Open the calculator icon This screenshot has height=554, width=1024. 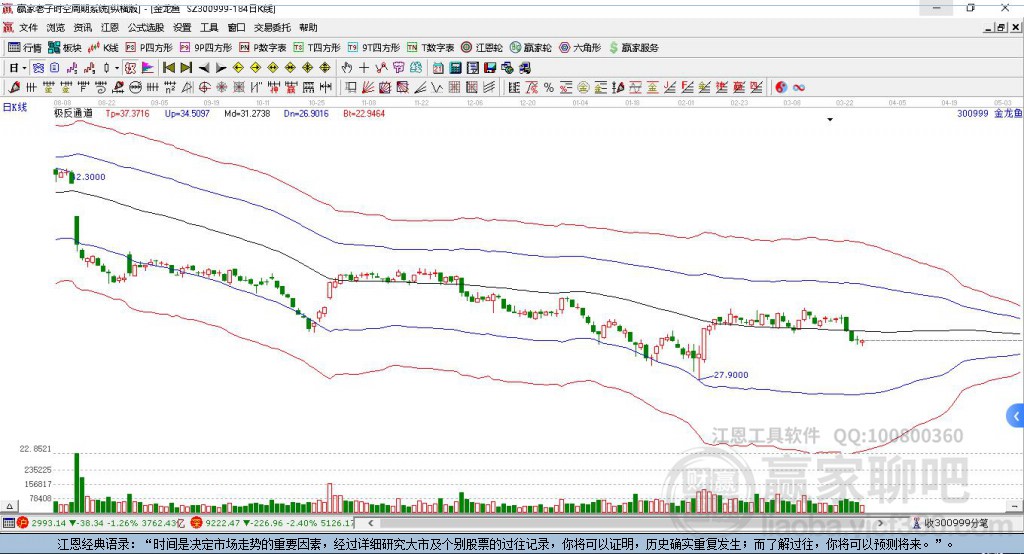click(x=456, y=68)
